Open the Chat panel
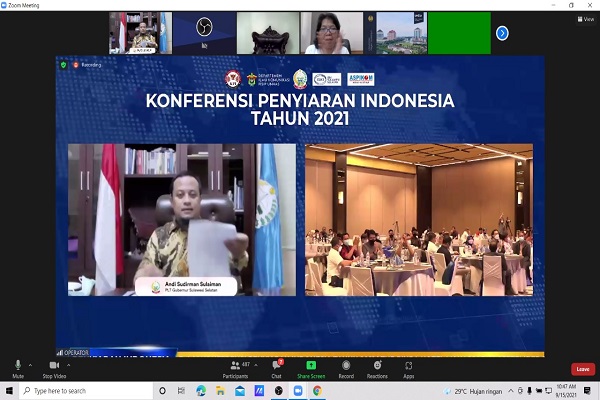Image resolution: width=600 pixels, height=400 pixels. pyautogui.click(x=276, y=368)
